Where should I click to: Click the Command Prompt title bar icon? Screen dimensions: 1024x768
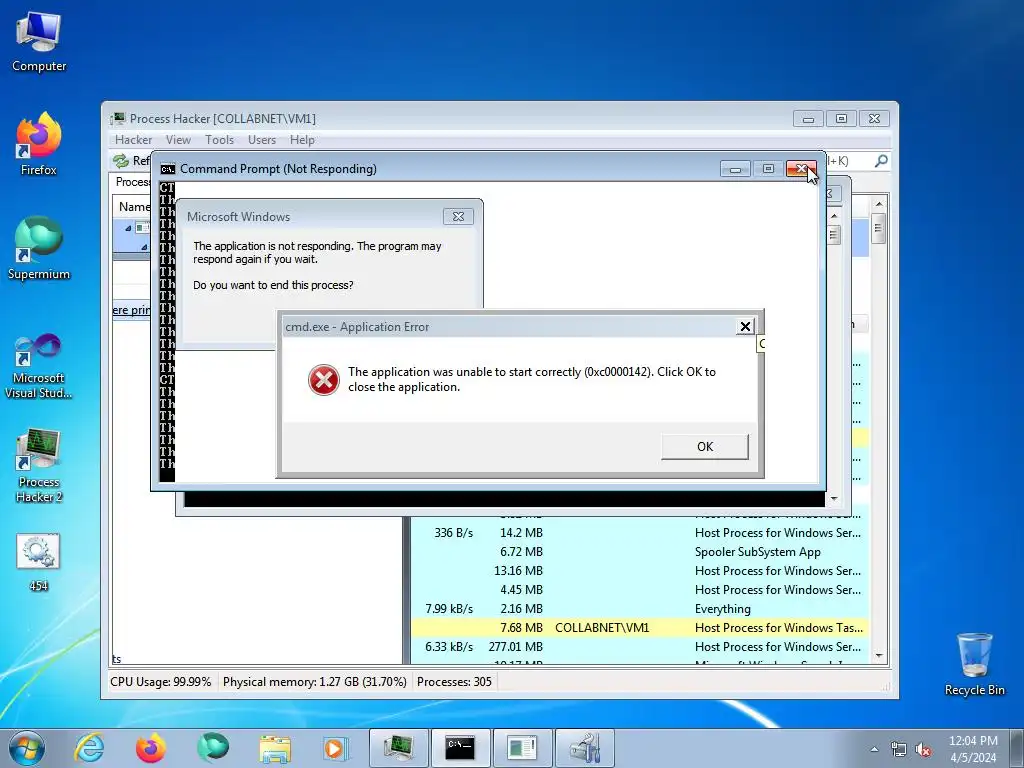(x=168, y=169)
